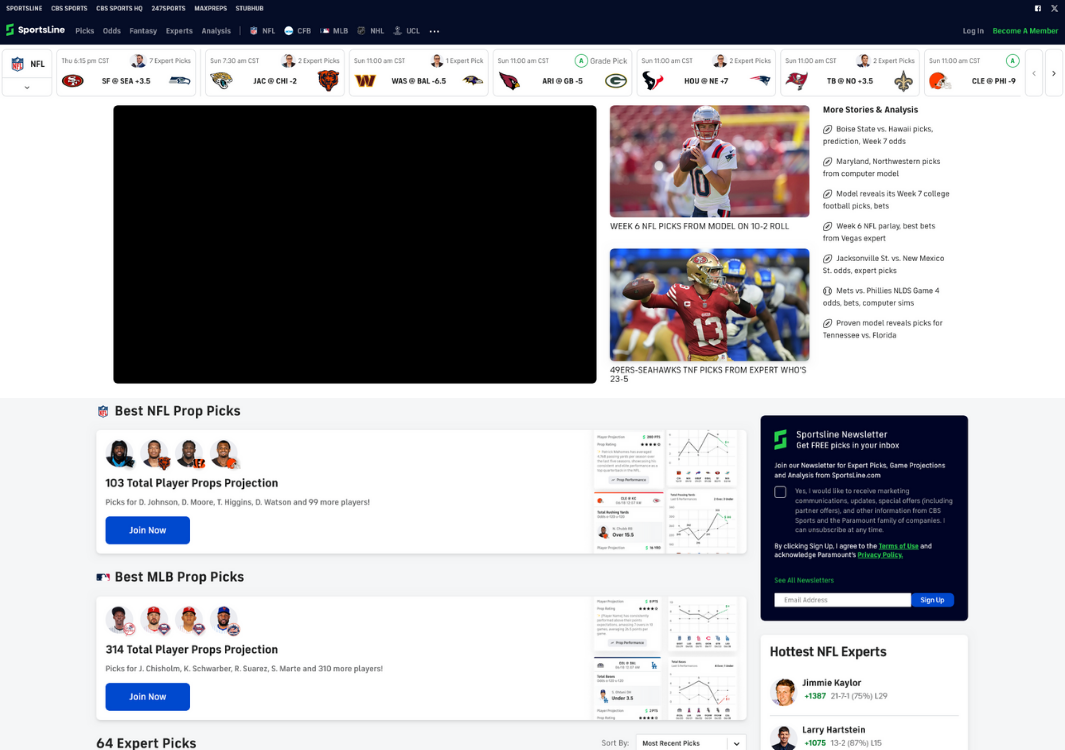Image resolution: width=1065 pixels, height=750 pixels.
Task: Open Jacksonville St. vs. New Mexico St. story
Action: [883, 264]
